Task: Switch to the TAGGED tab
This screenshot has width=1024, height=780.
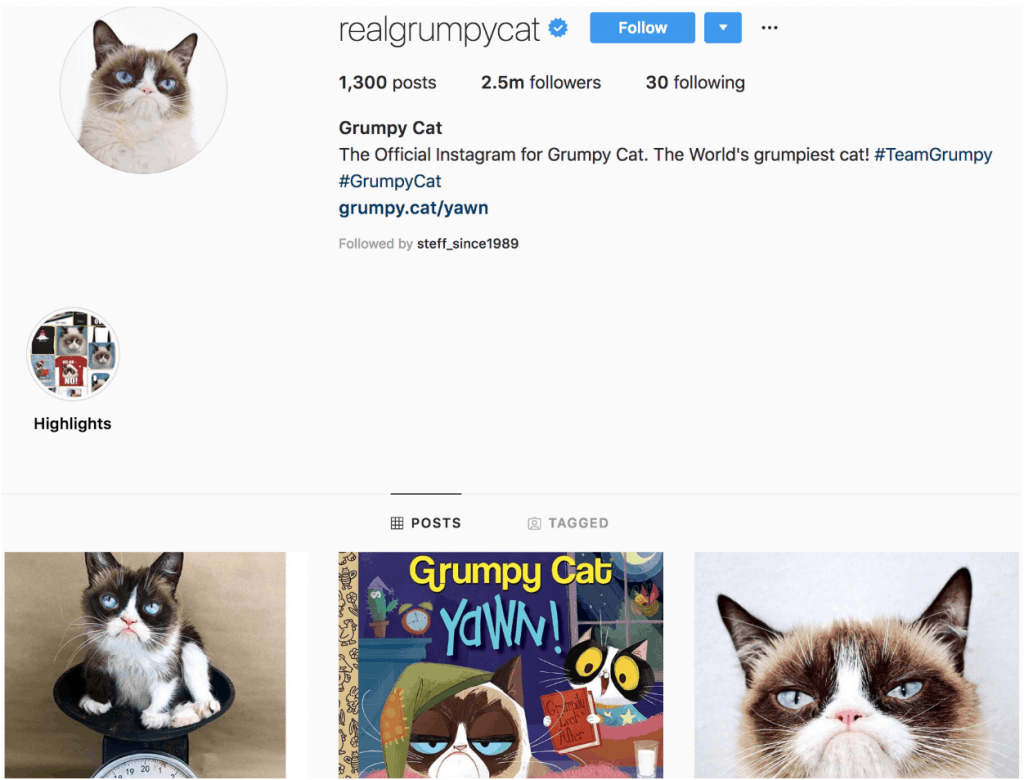Action: tap(568, 523)
